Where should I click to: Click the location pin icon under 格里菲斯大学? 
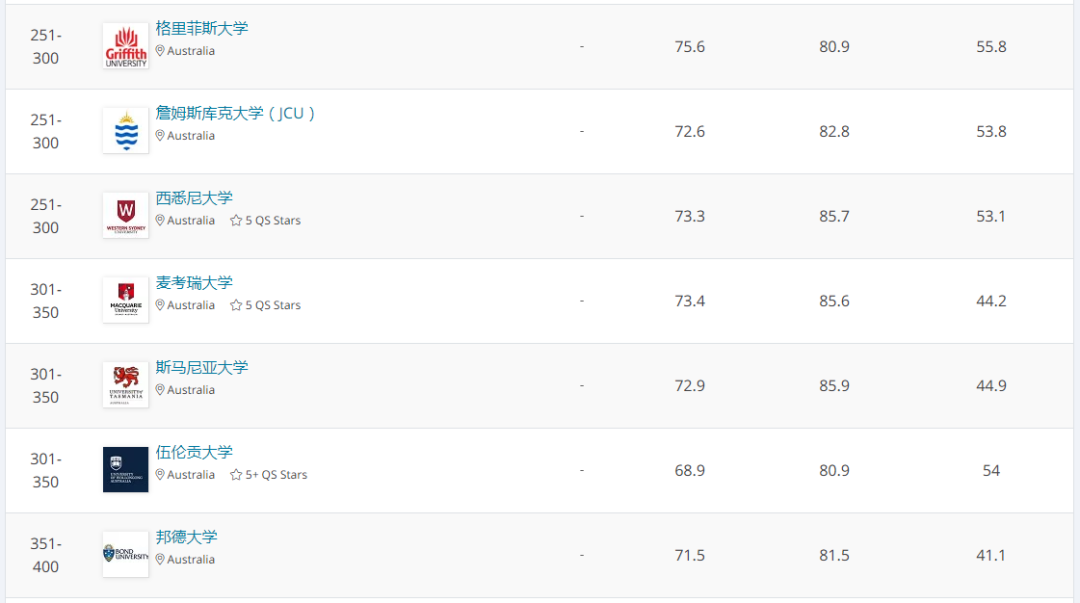[x=160, y=51]
